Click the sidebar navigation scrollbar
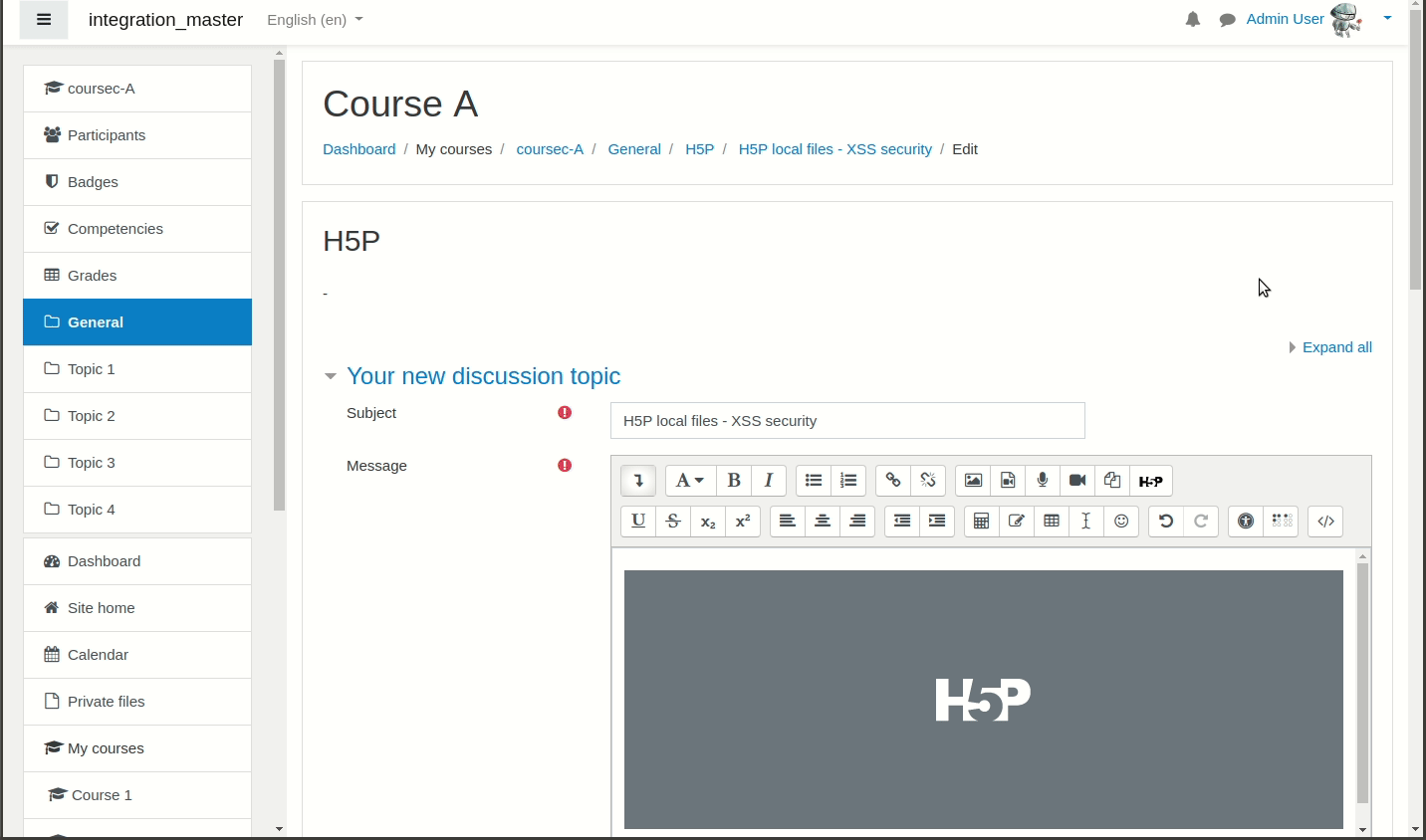Screen dimensions: 1426x840 coord(279,285)
